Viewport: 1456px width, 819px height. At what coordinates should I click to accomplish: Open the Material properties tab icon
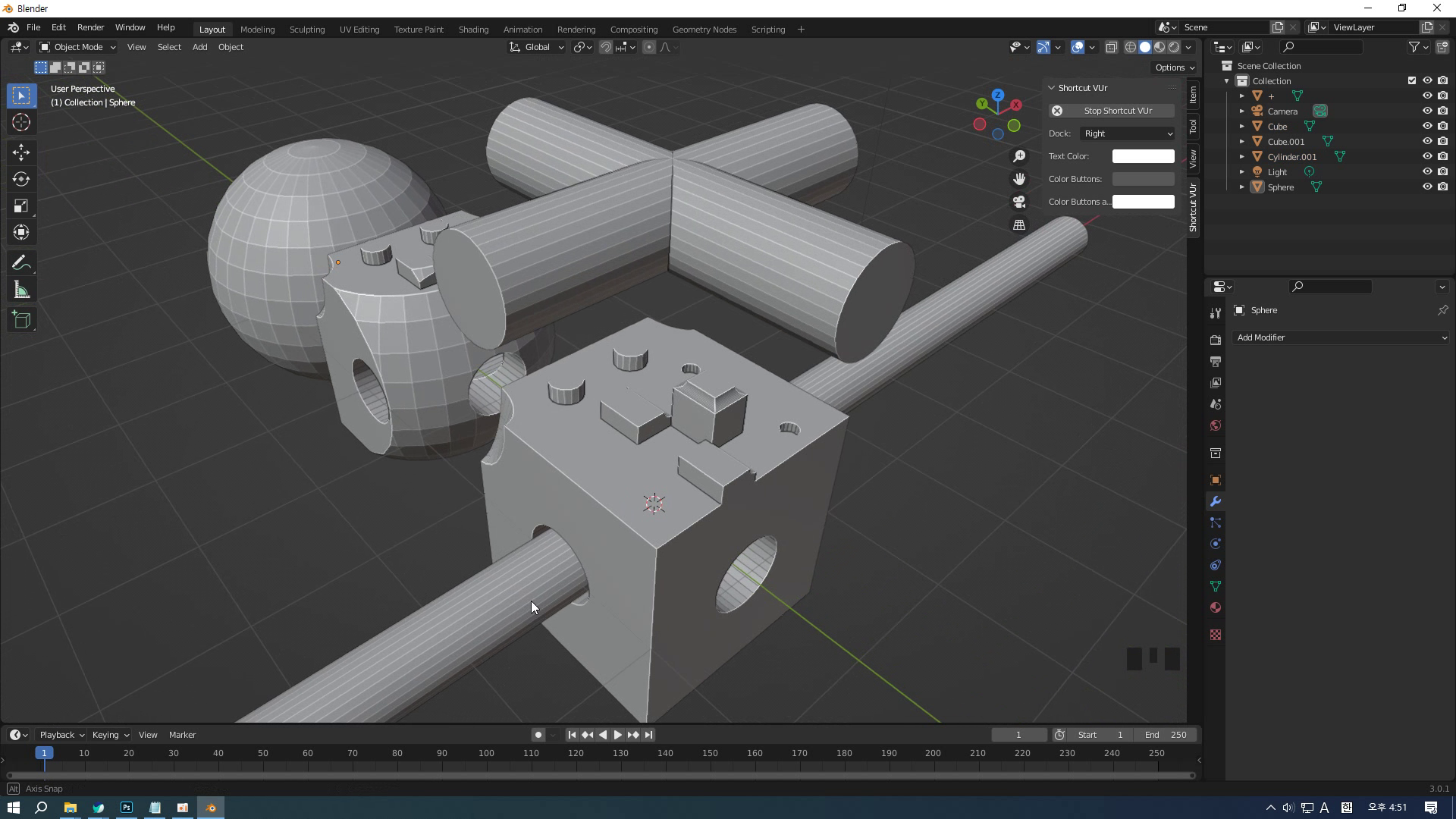click(1216, 607)
